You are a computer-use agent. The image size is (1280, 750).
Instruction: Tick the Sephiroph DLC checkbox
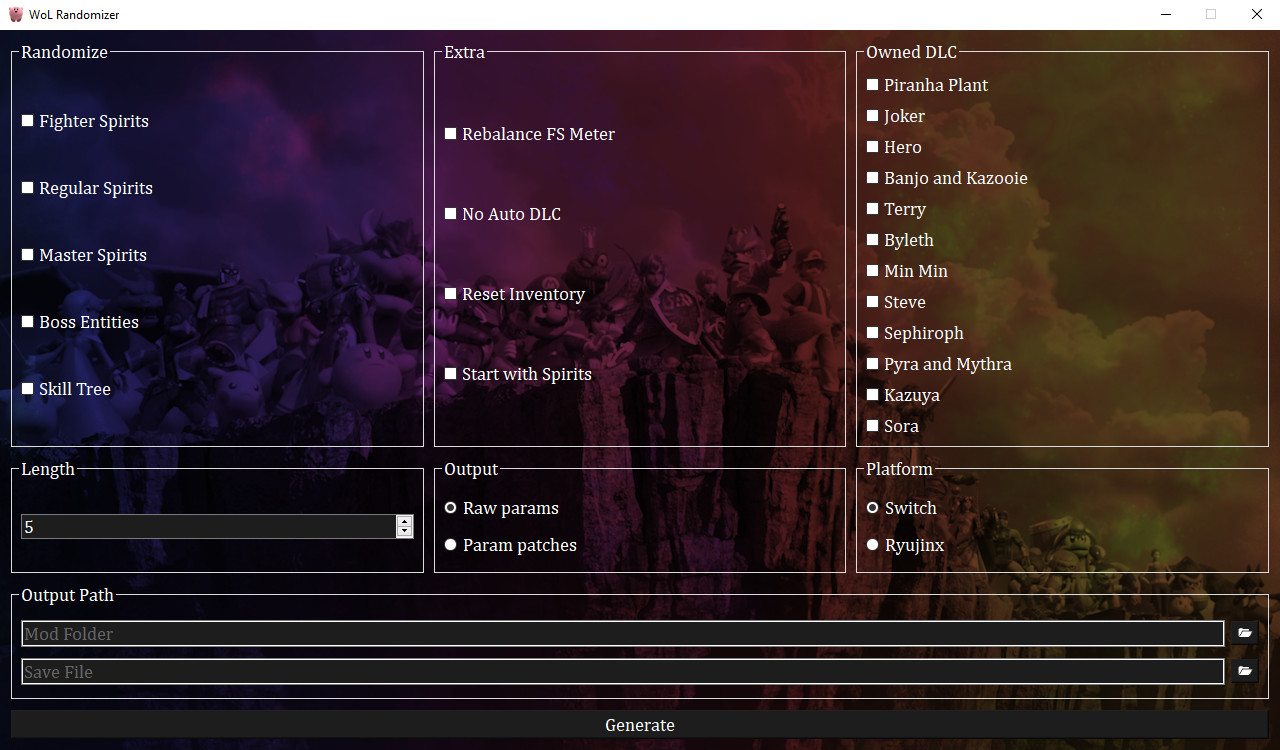click(873, 333)
